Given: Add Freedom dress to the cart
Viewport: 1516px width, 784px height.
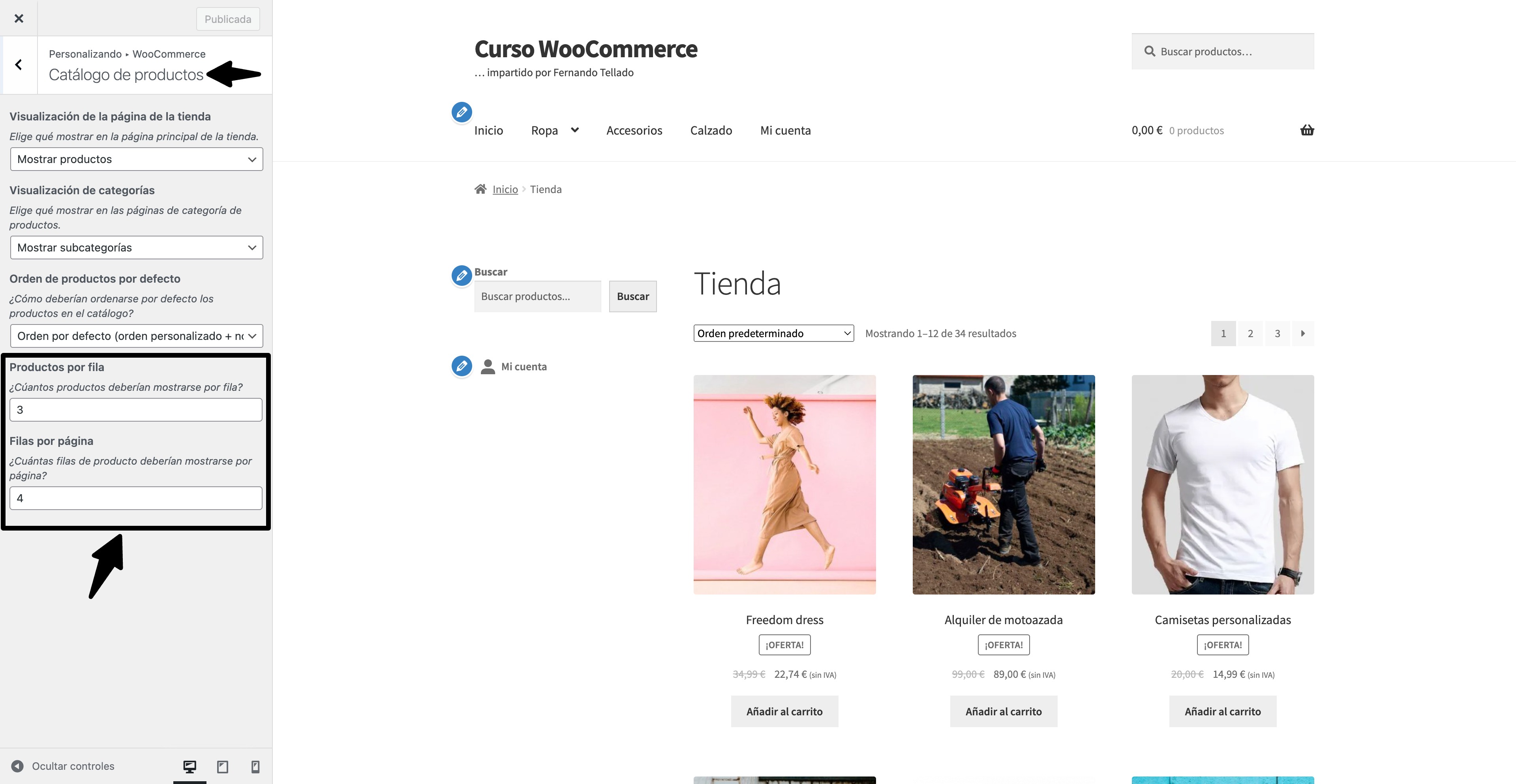Looking at the screenshot, I should [784, 711].
